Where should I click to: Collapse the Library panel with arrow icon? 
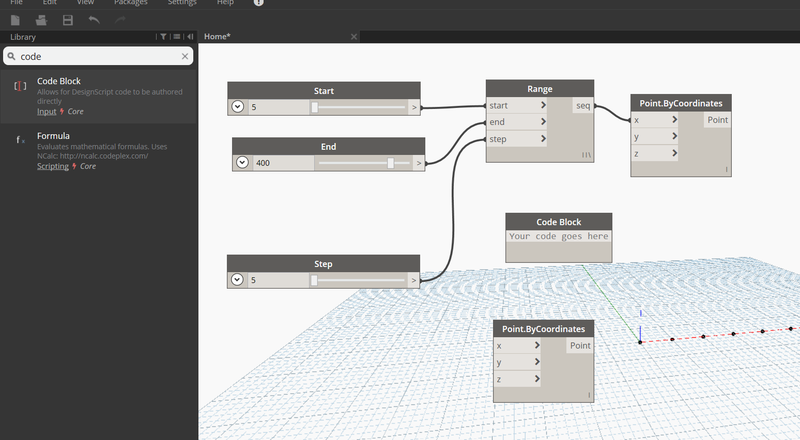[190, 37]
